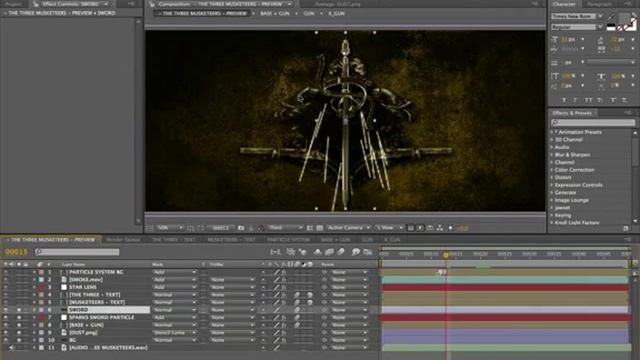Switch to the Project panel tab
The height and width of the screenshot is (360, 640).
coord(13,4)
